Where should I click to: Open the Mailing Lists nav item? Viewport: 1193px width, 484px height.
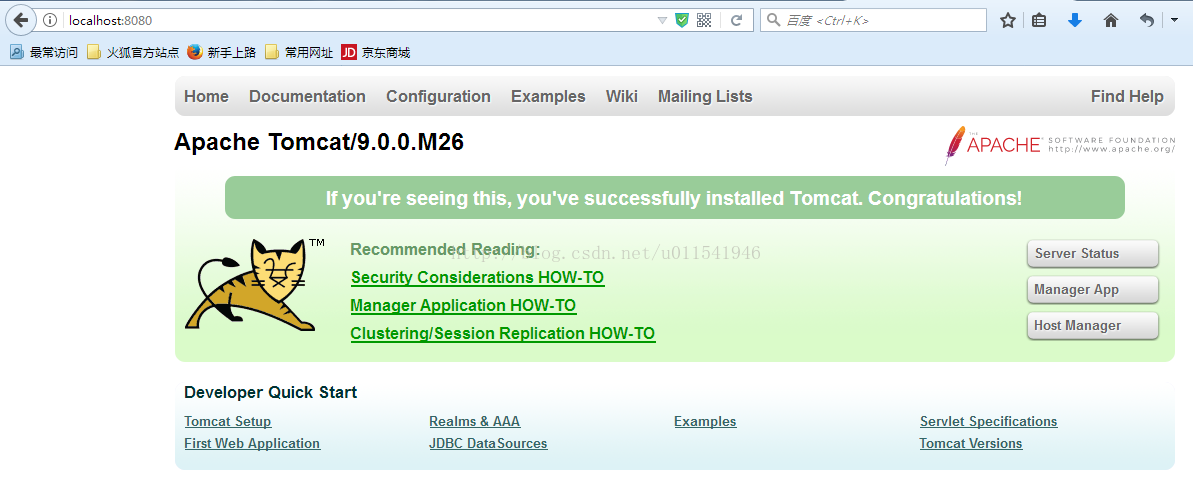[x=705, y=97]
